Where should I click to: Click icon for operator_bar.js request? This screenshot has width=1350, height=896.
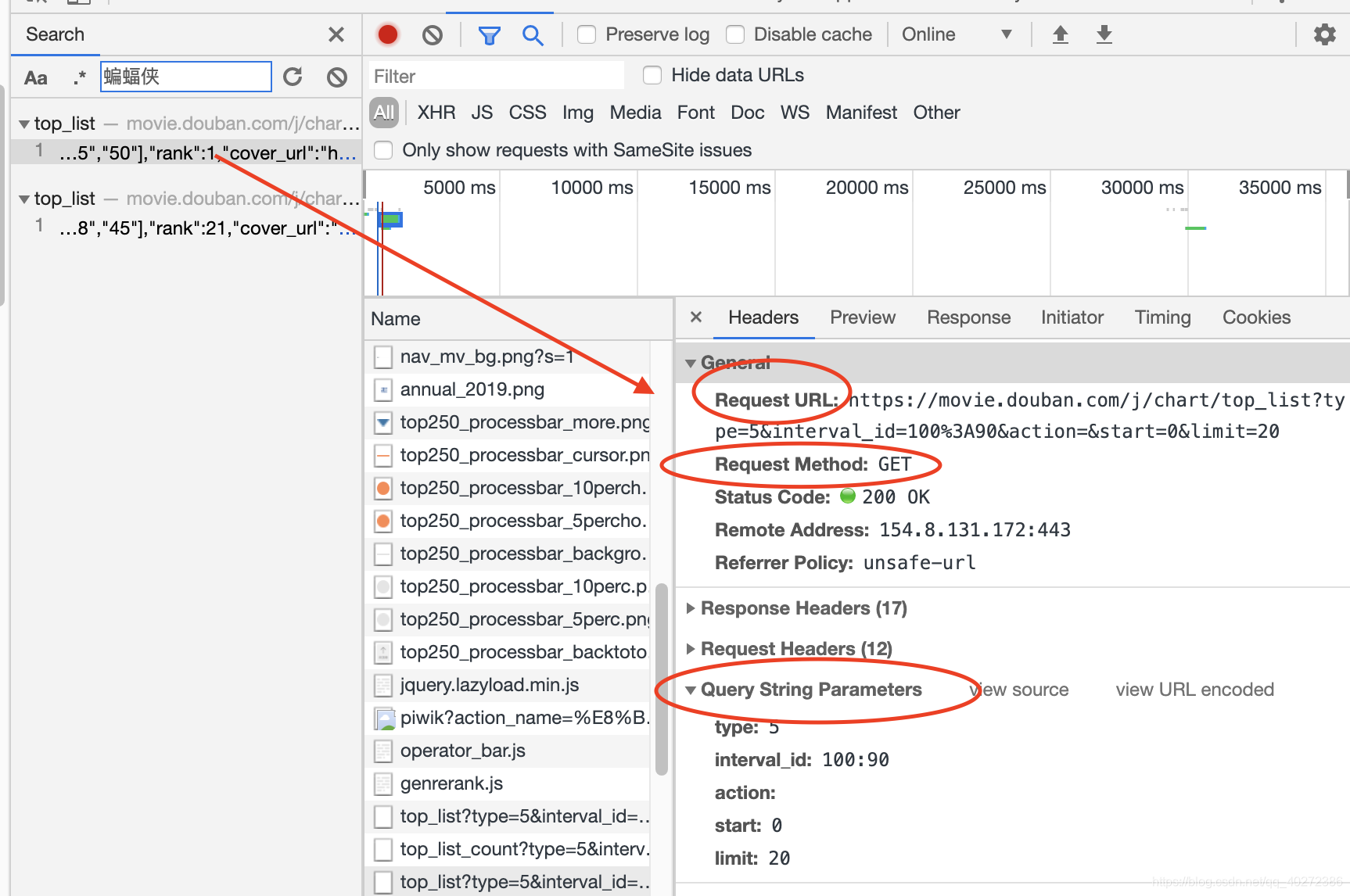[x=383, y=751]
